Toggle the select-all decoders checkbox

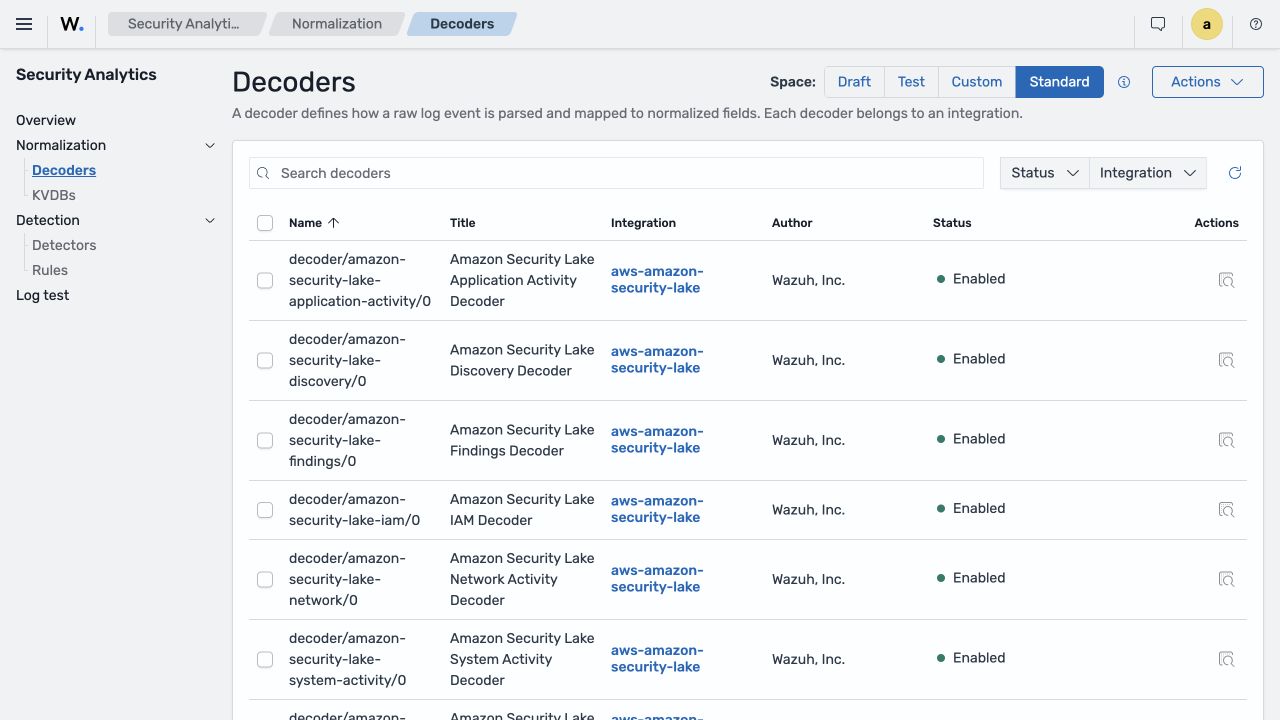(265, 223)
